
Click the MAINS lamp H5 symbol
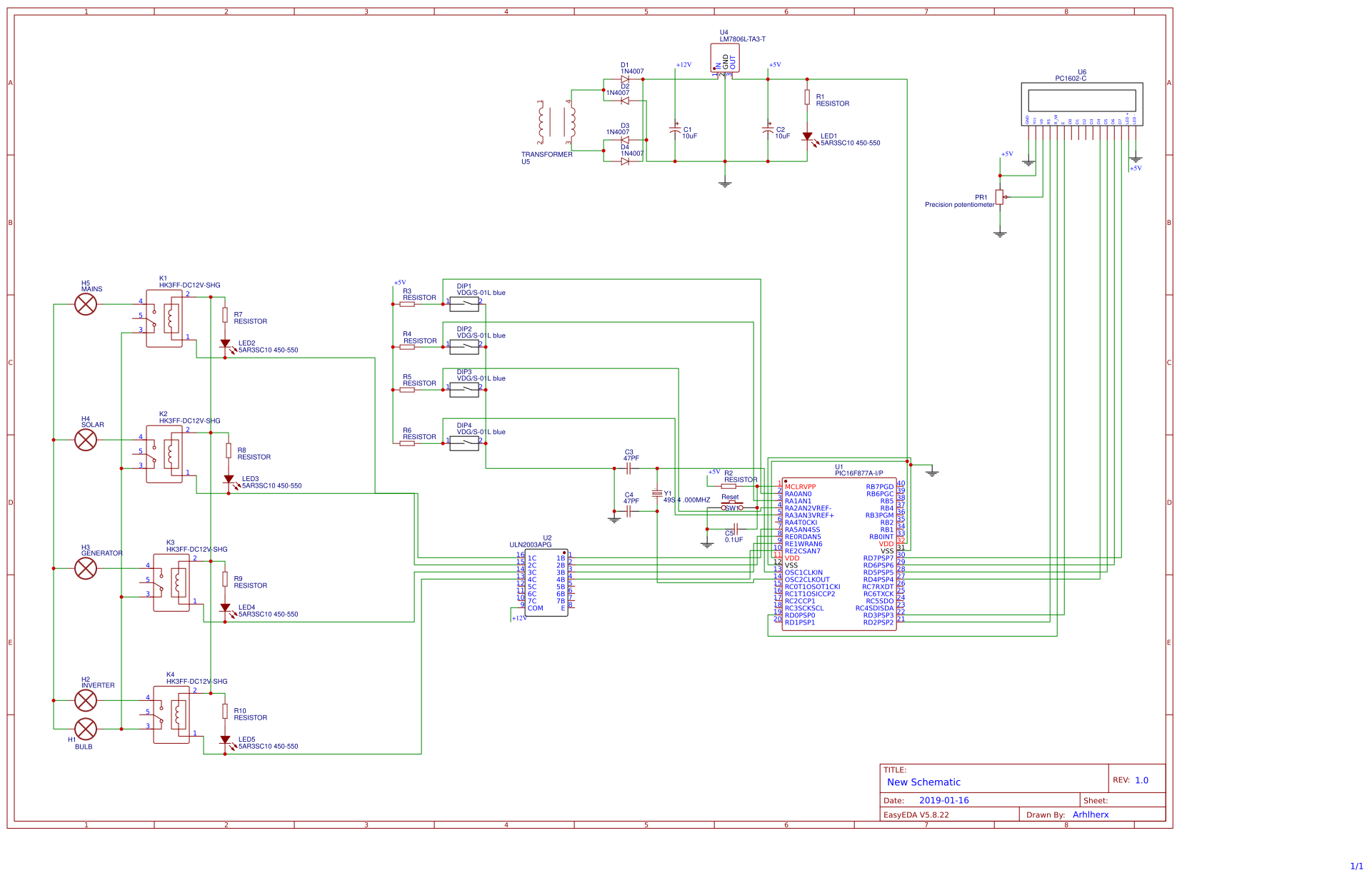[x=86, y=304]
